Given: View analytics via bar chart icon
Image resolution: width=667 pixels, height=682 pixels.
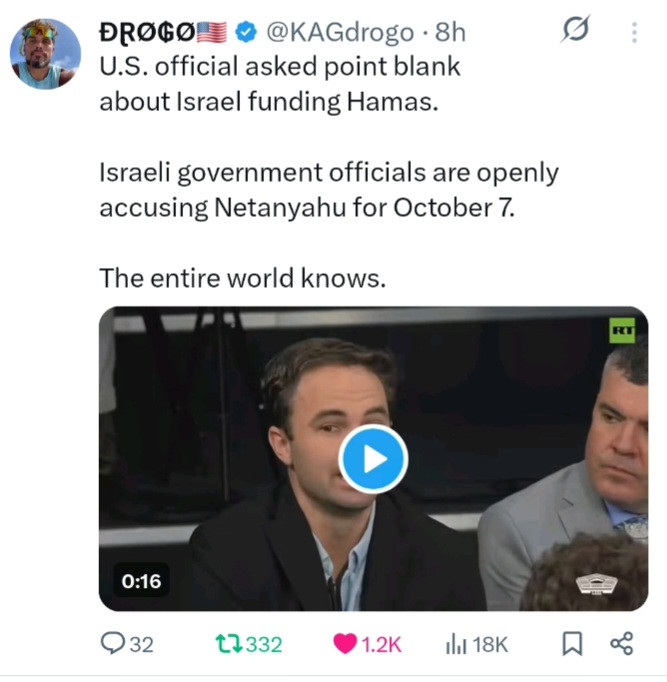Looking at the screenshot, I should [456, 644].
